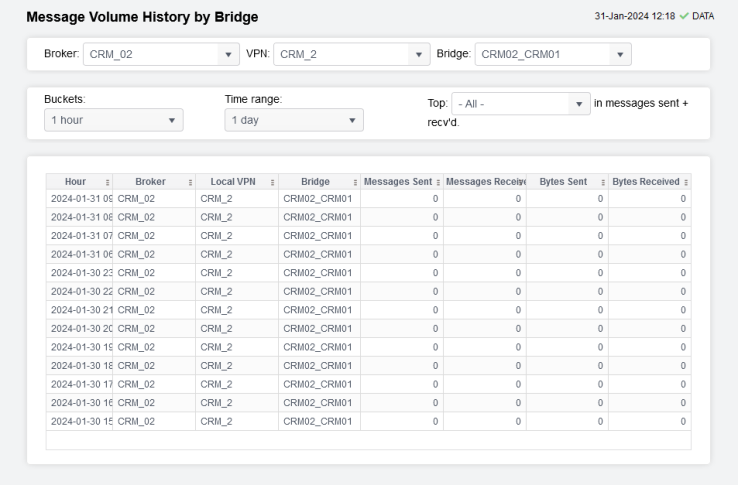Open the Bridge dropdown showing CRM02_CRM01

(x=553, y=54)
